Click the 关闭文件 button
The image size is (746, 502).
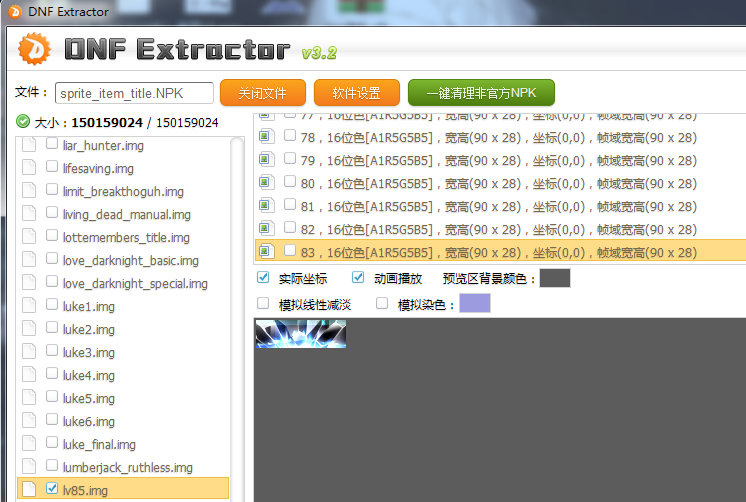[x=263, y=92]
